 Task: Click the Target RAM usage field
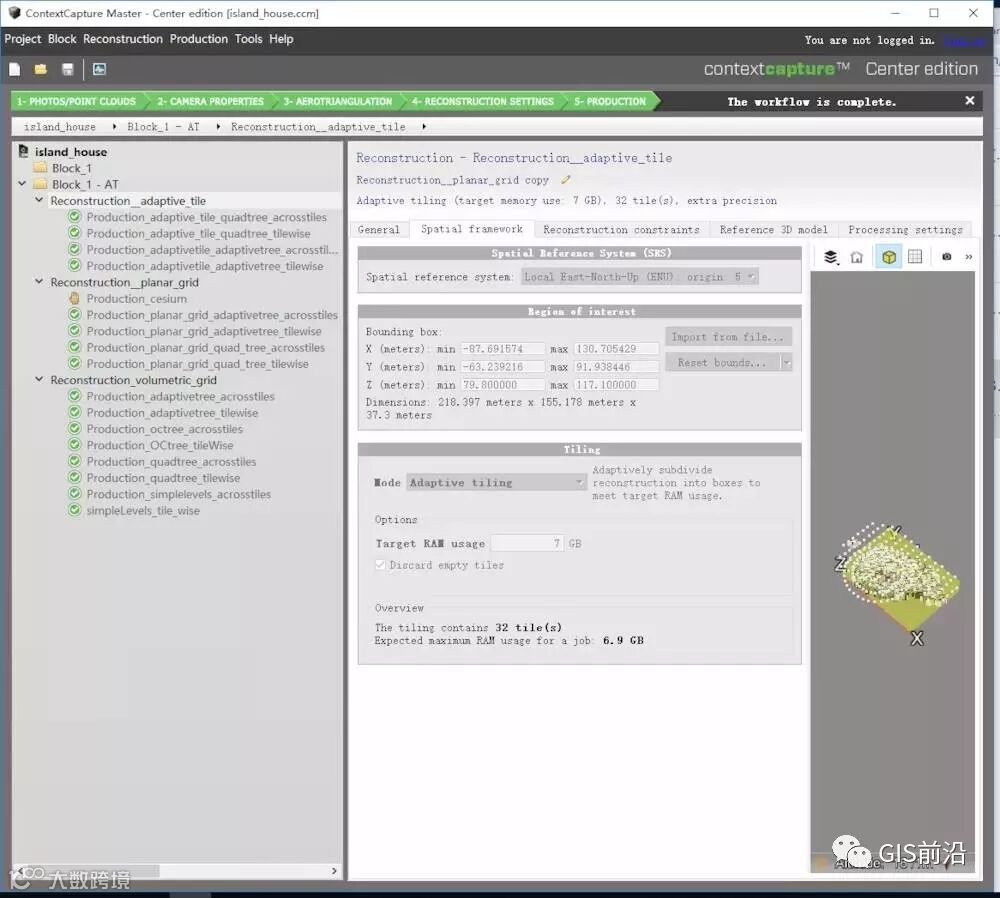coord(527,543)
